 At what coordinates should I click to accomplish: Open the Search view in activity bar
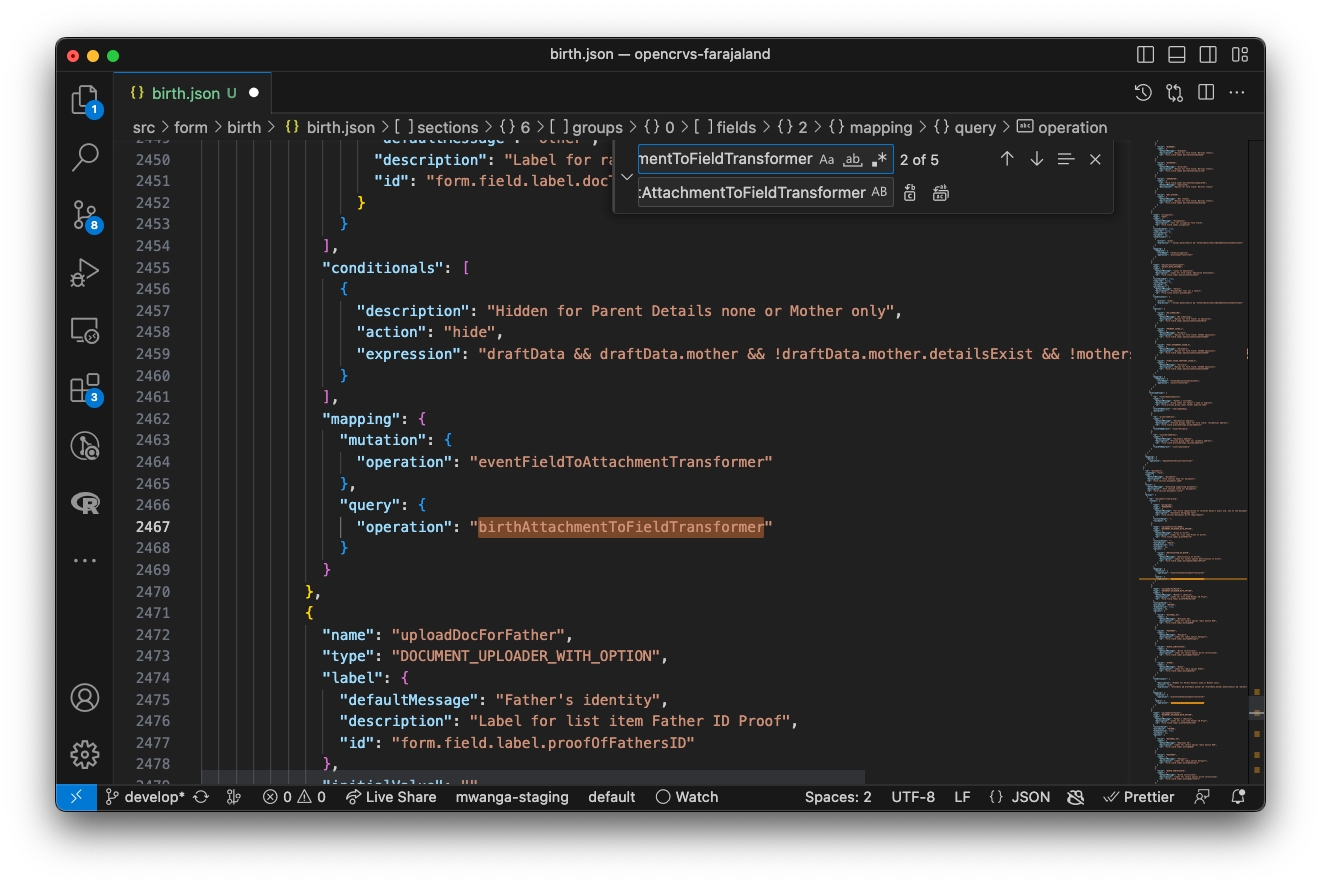[85, 156]
